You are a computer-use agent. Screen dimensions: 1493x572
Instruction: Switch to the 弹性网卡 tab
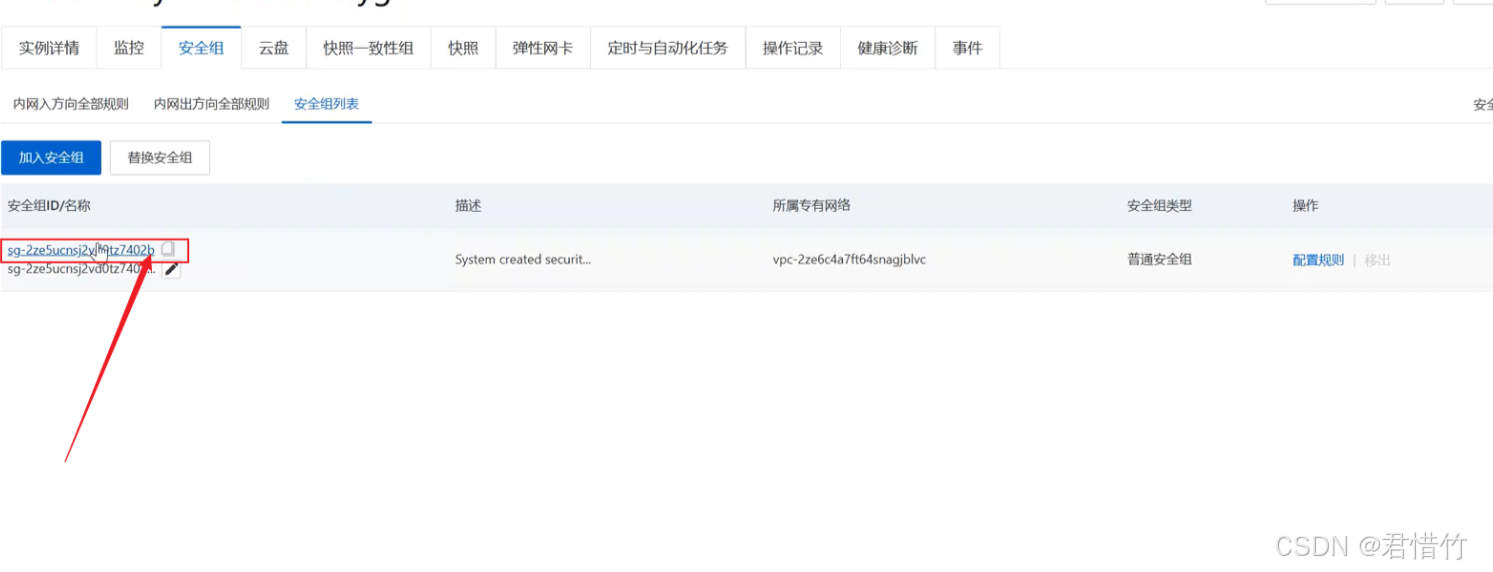543,48
